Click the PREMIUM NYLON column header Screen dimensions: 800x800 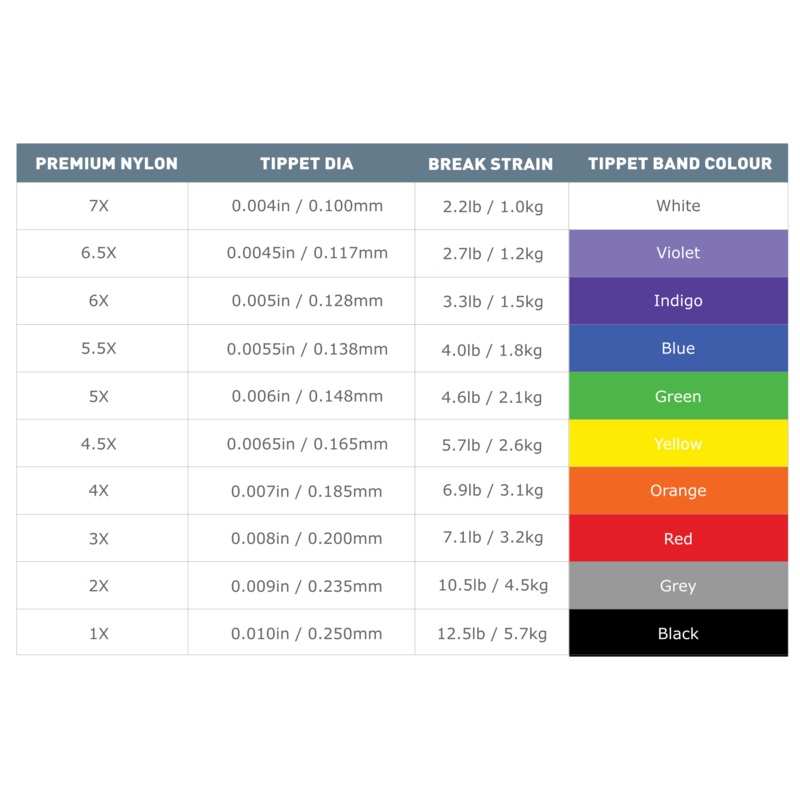tap(107, 163)
